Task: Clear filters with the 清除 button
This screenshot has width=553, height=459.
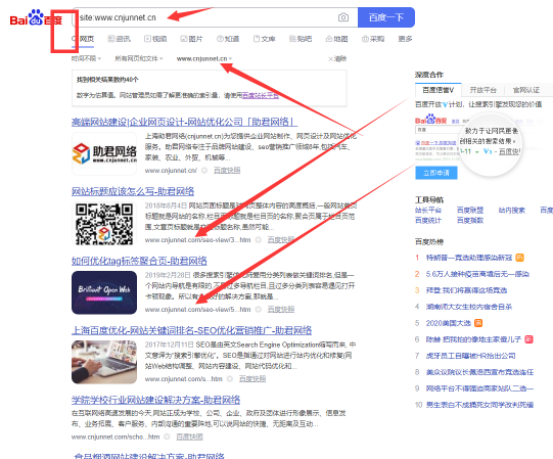Action: point(338,59)
